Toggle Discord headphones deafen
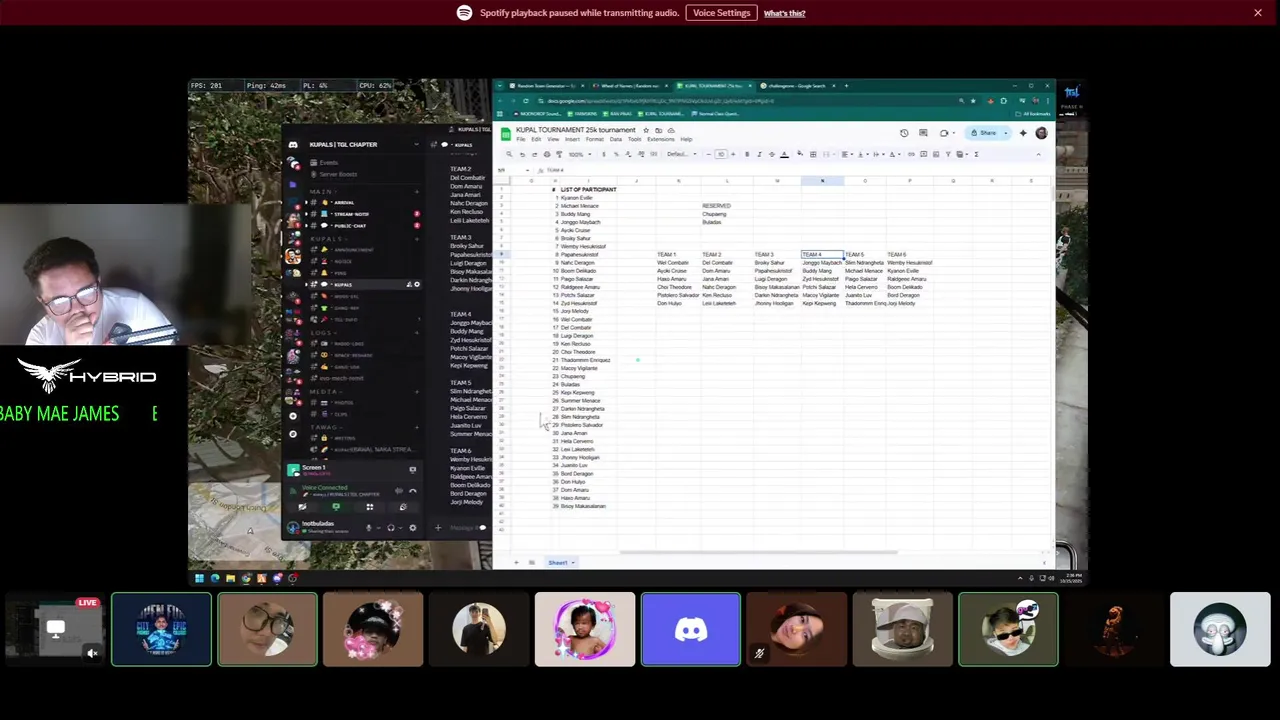 point(391,528)
